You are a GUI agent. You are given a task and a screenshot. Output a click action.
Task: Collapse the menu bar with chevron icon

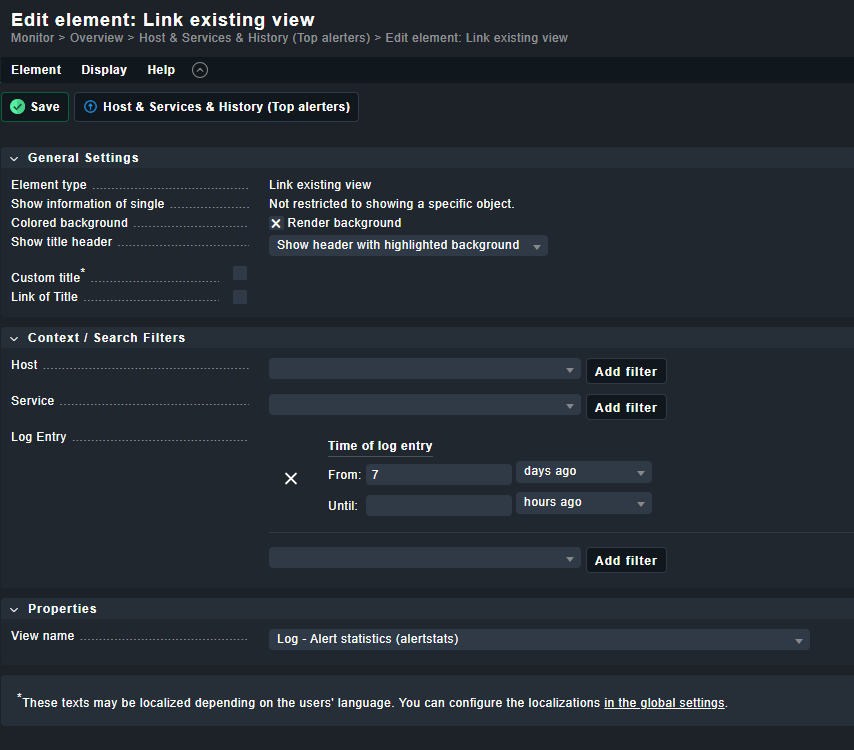pyautogui.click(x=200, y=70)
